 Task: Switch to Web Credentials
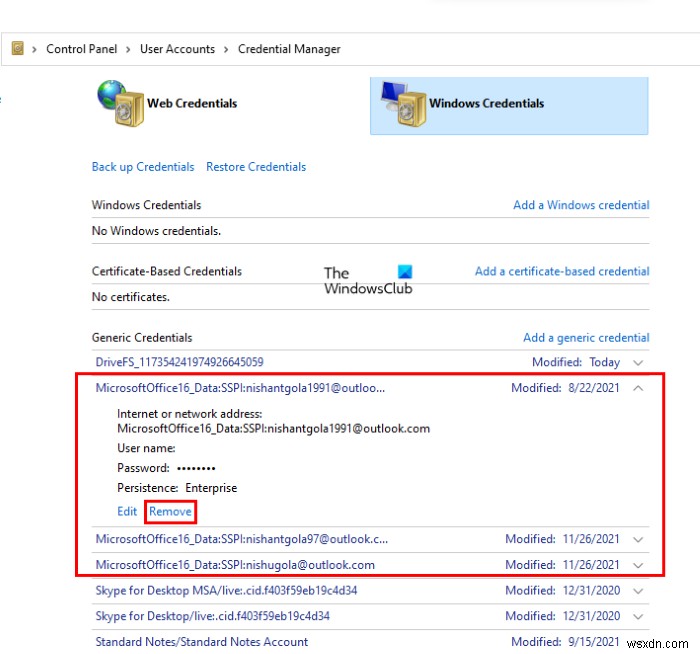pos(192,104)
